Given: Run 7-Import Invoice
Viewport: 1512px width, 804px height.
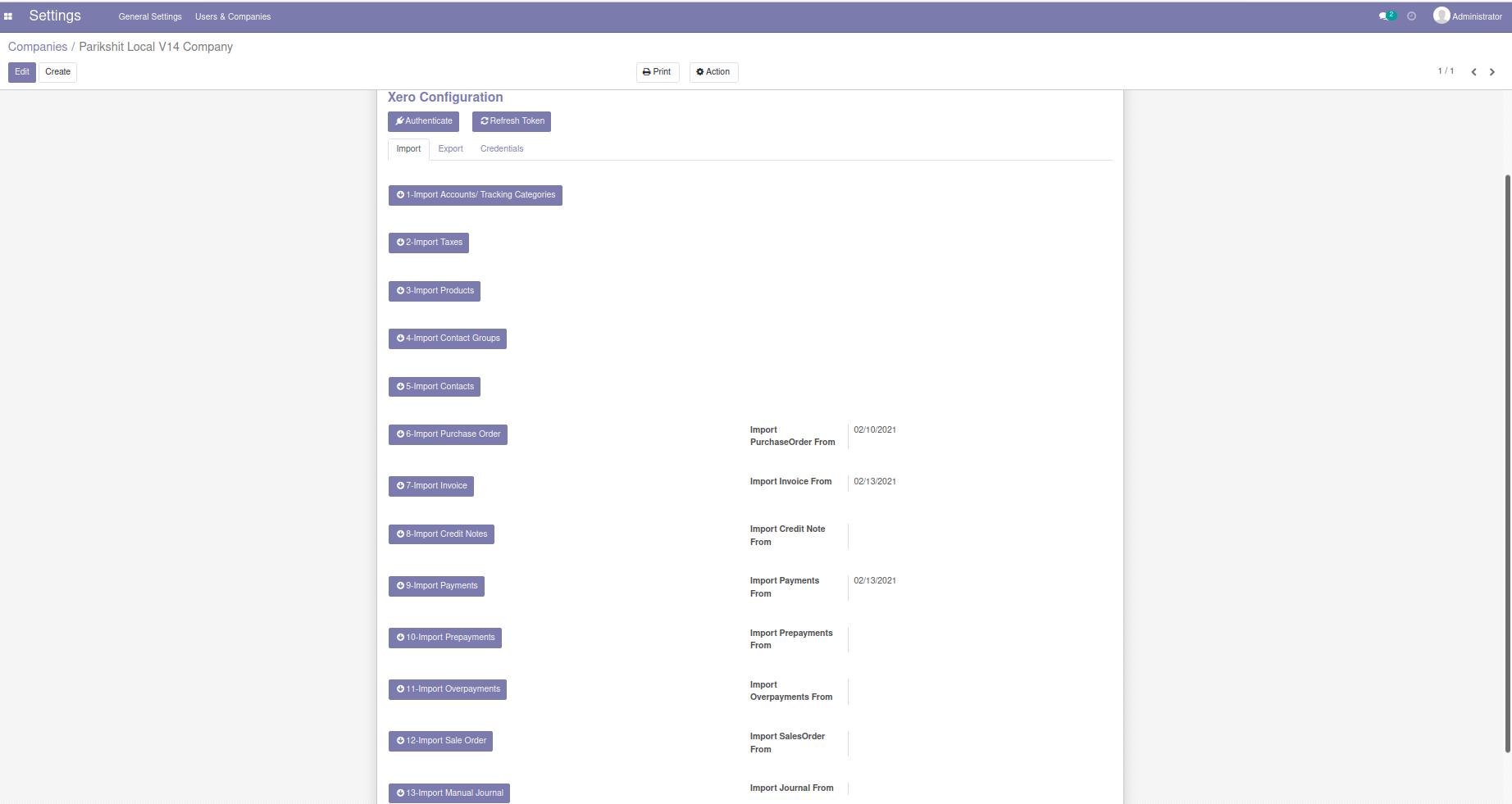Looking at the screenshot, I should (431, 486).
